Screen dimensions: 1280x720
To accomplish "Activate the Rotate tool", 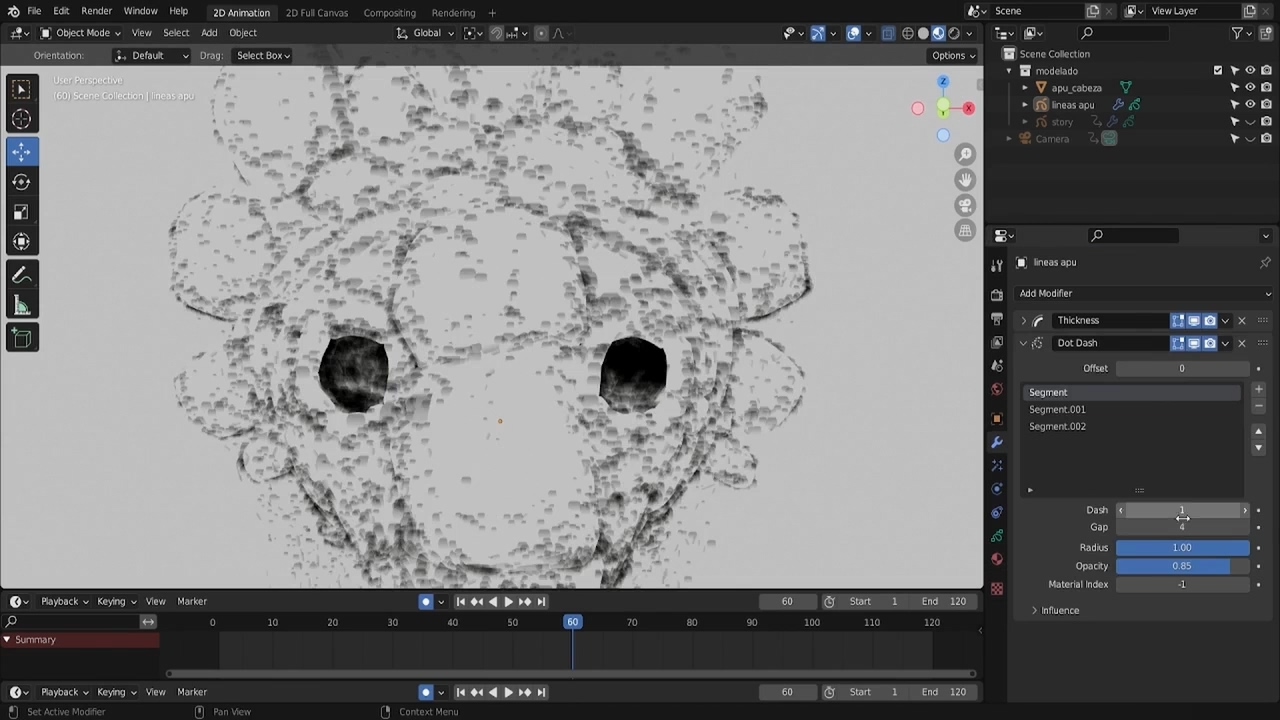I will coord(21,182).
